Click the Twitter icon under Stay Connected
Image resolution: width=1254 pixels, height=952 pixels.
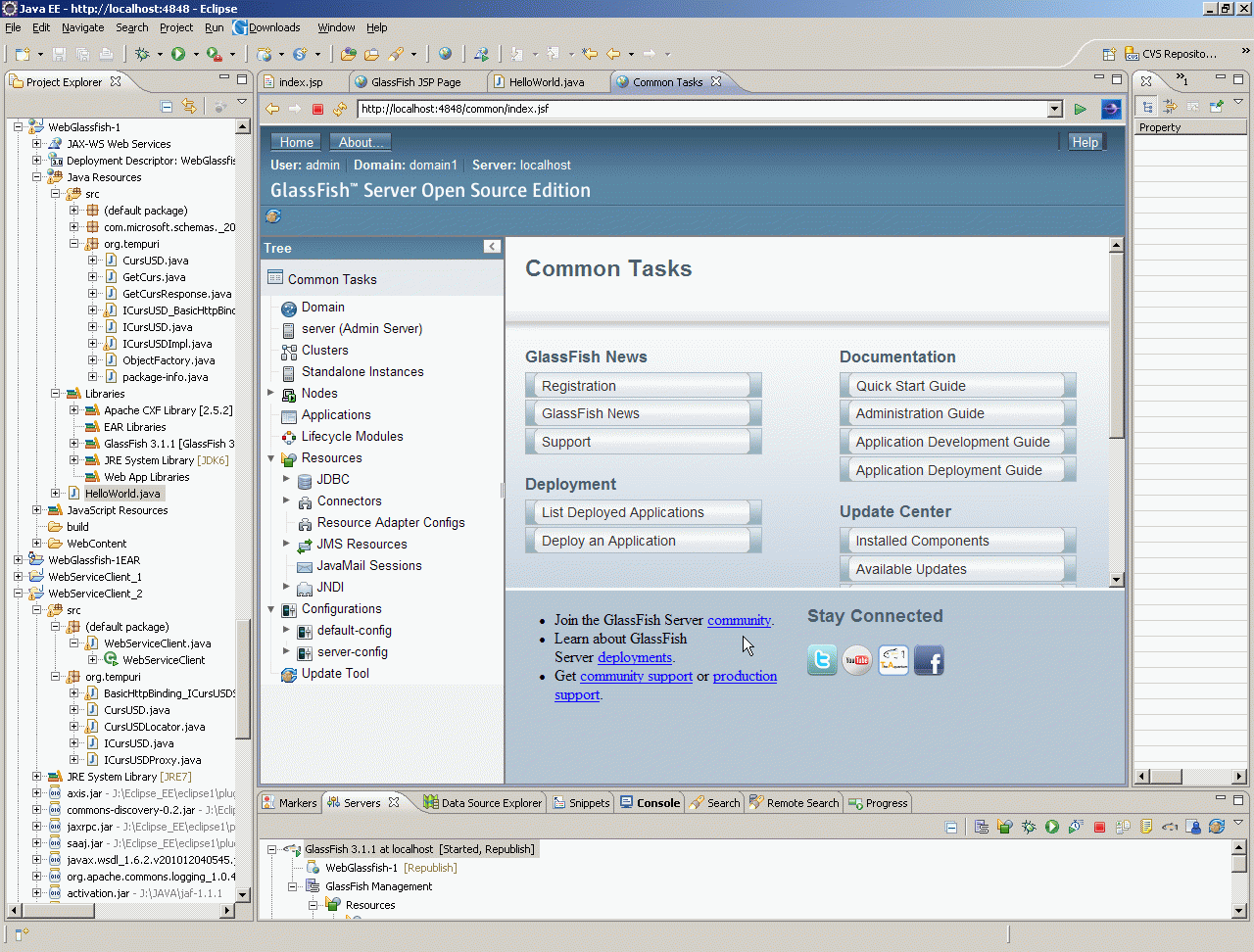pyautogui.click(x=822, y=661)
